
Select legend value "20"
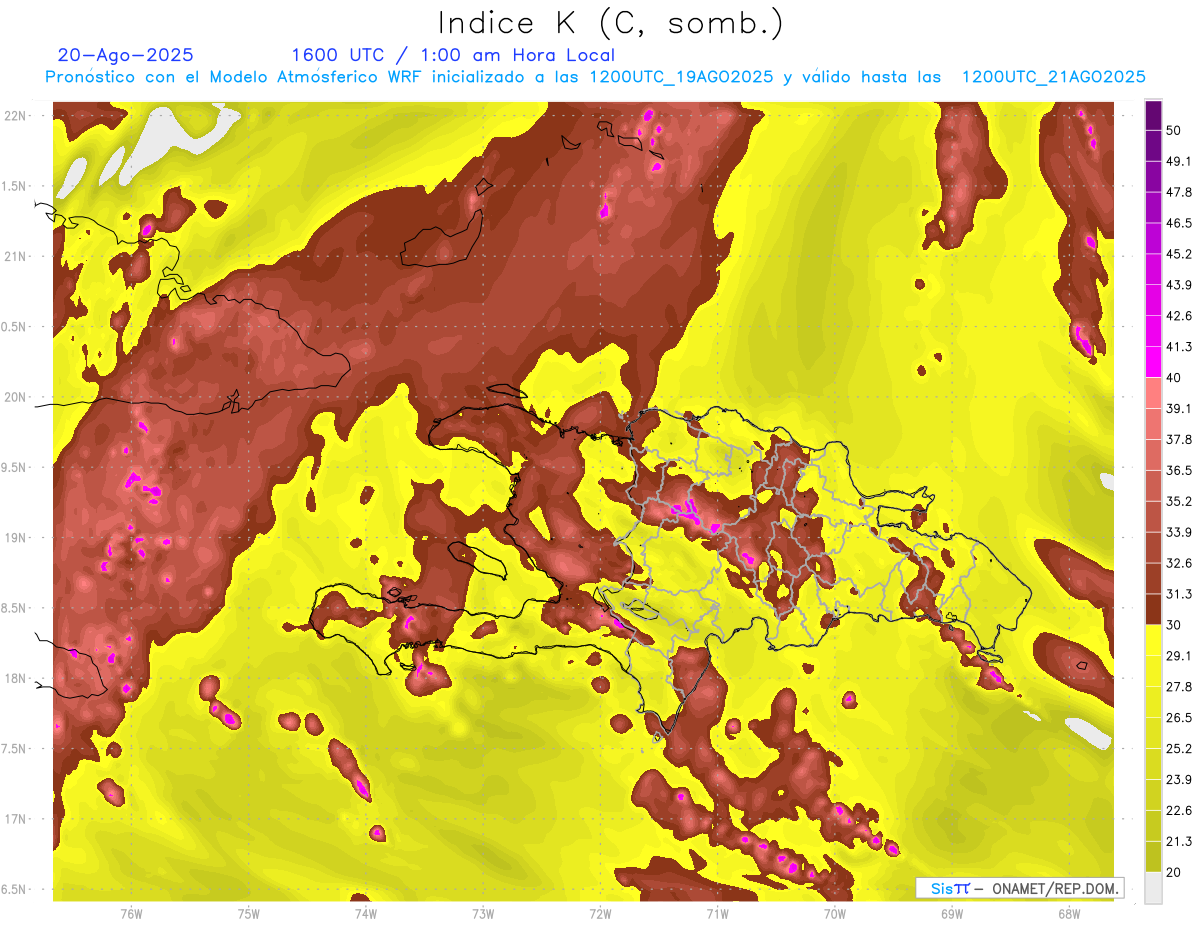1175,872
